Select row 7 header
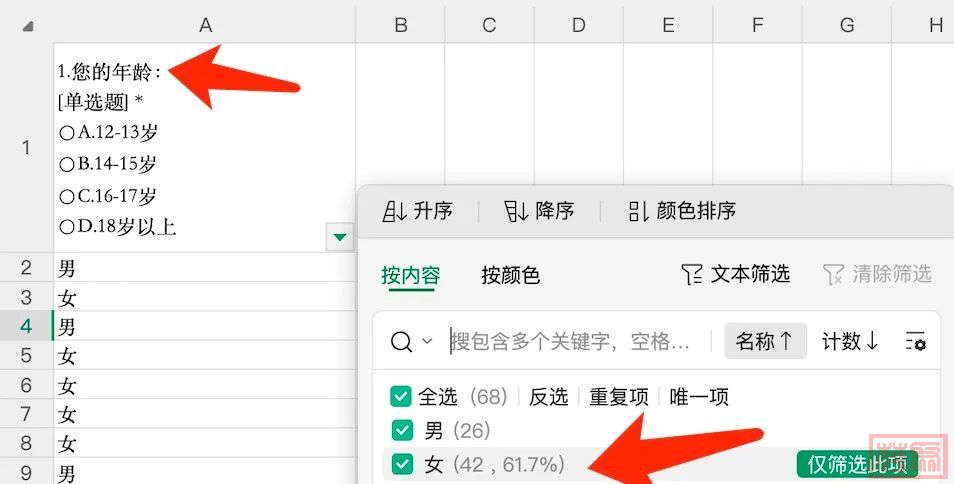Viewport: 954px width, 484px height. point(26,414)
